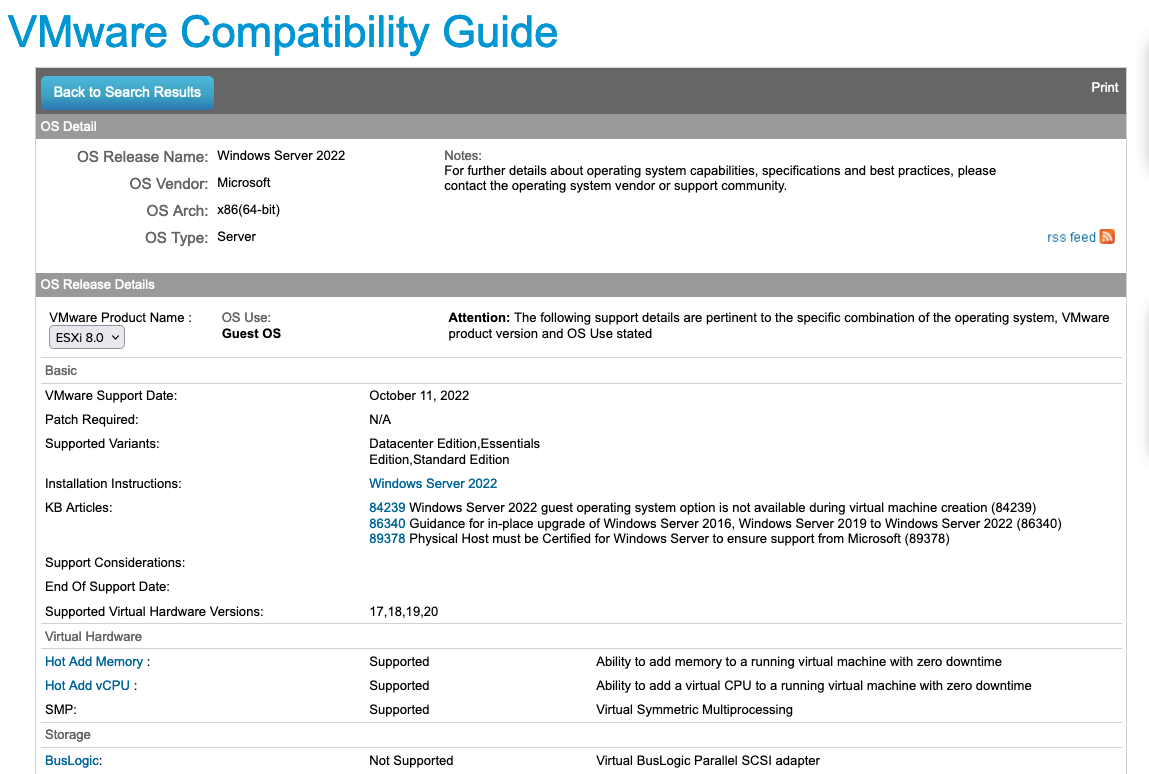Click the Storage section header

pyautogui.click(x=67, y=734)
